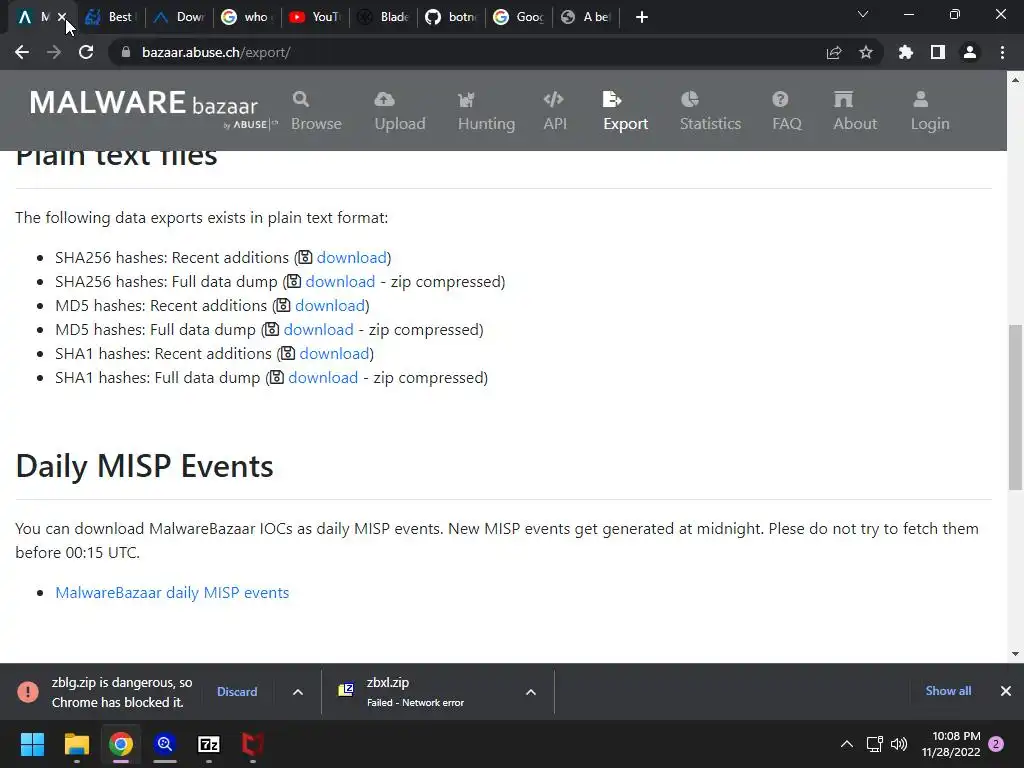Viewport: 1024px width, 768px height.
Task: Switch to the Best tab
Action: point(111,17)
